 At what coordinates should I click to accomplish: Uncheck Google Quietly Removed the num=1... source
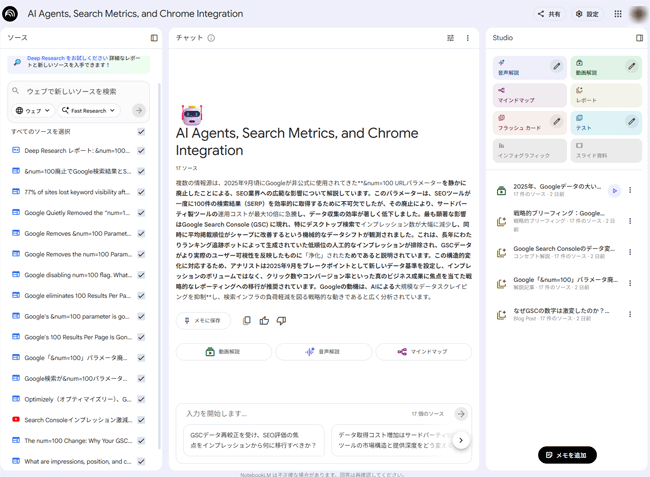141,213
